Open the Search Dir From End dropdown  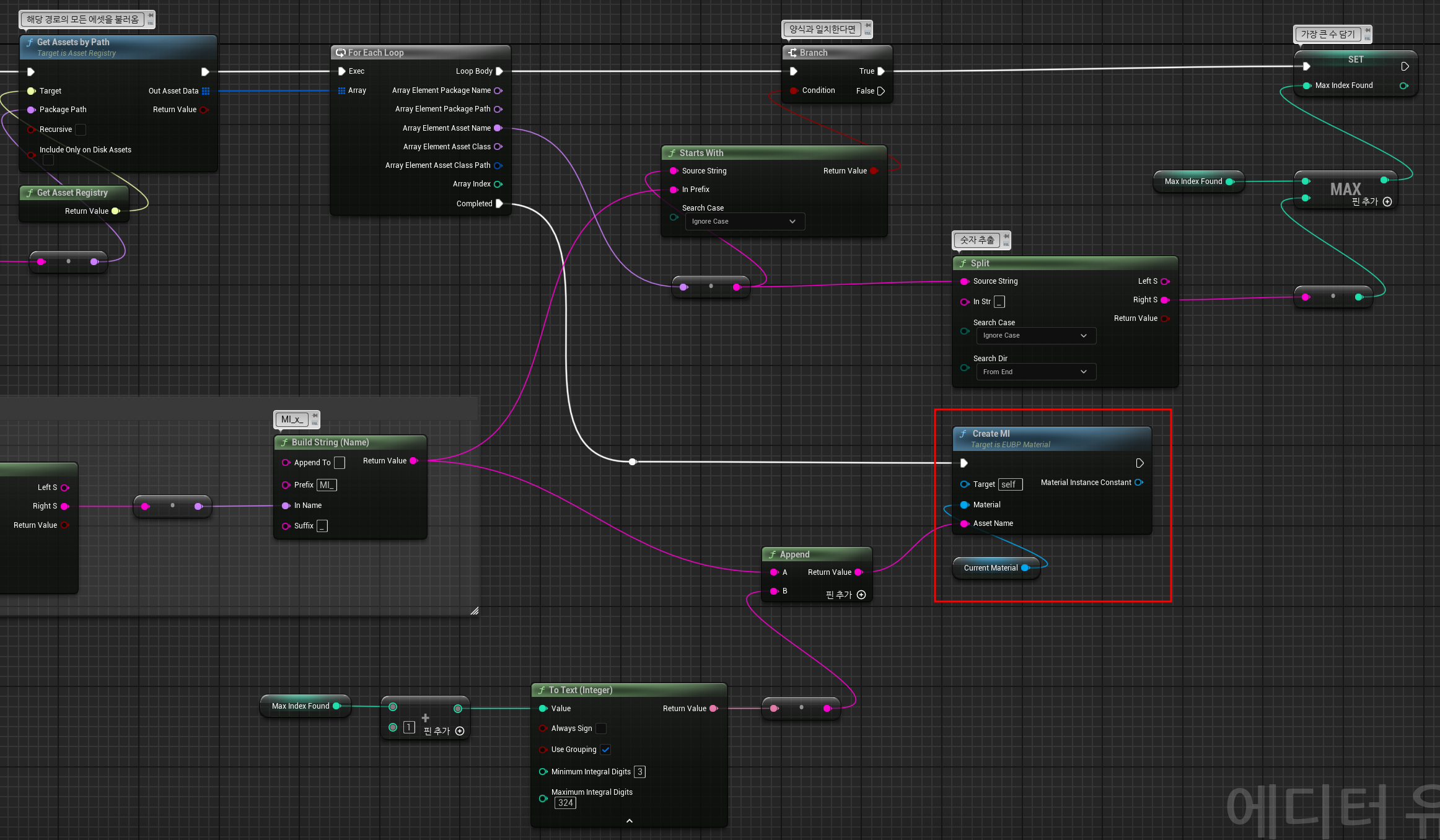[x=1035, y=372]
